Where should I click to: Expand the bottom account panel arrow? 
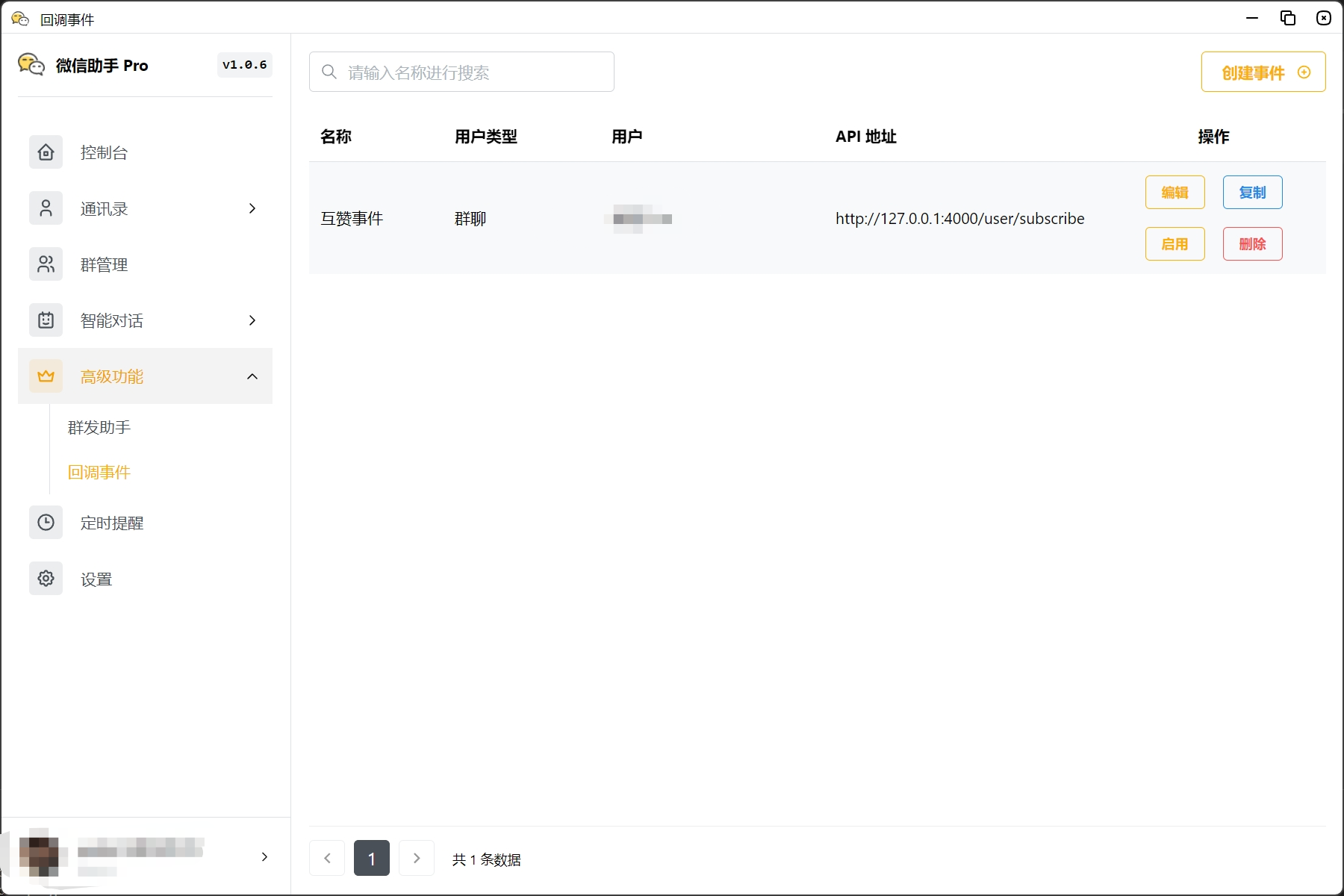point(264,857)
